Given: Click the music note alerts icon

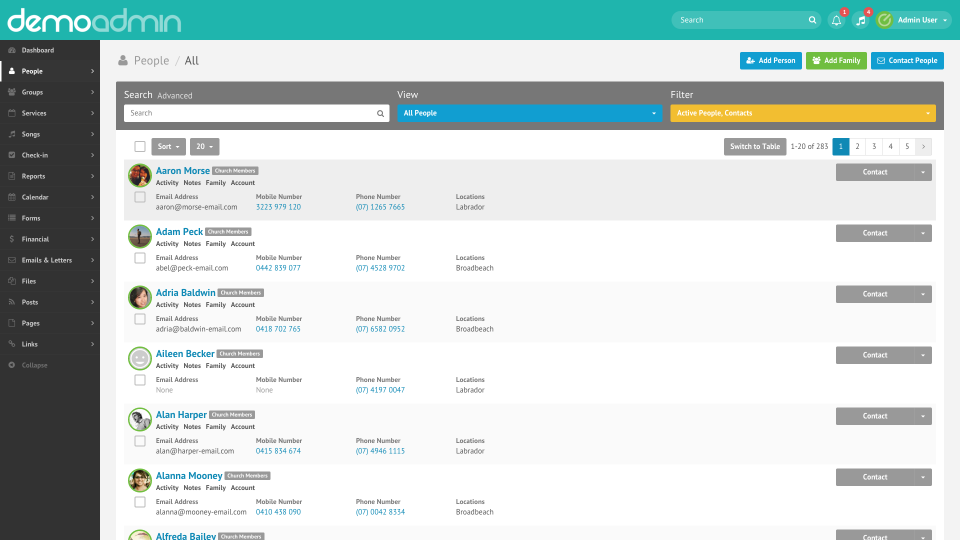Looking at the screenshot, I should click(860, 20).
